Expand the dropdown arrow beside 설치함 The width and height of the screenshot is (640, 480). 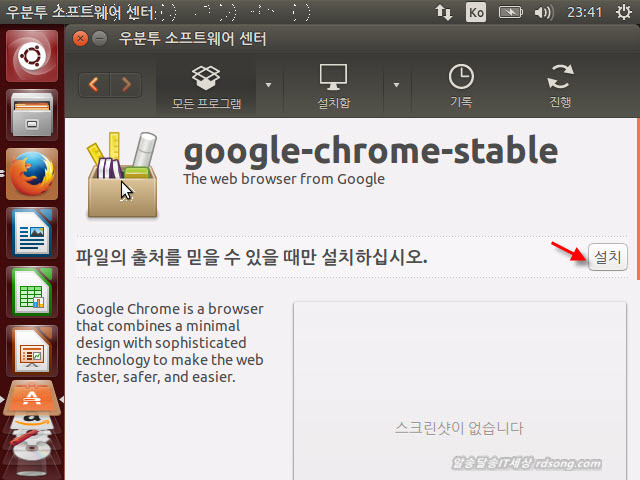[x=397, y=85]
